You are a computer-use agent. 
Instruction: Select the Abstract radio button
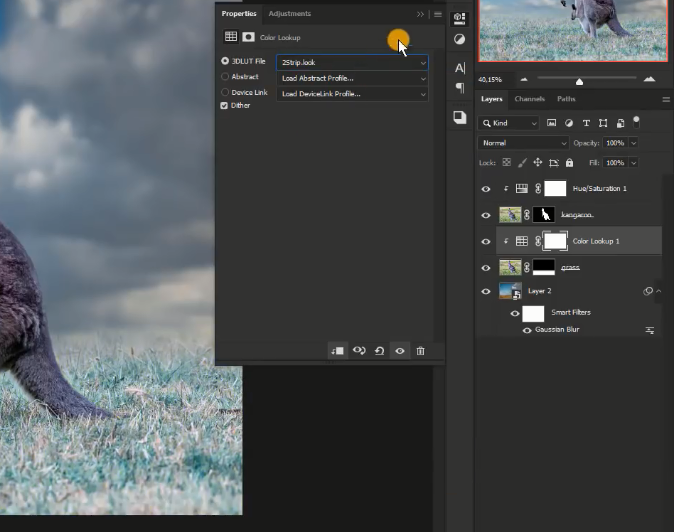tap(224, 77)
